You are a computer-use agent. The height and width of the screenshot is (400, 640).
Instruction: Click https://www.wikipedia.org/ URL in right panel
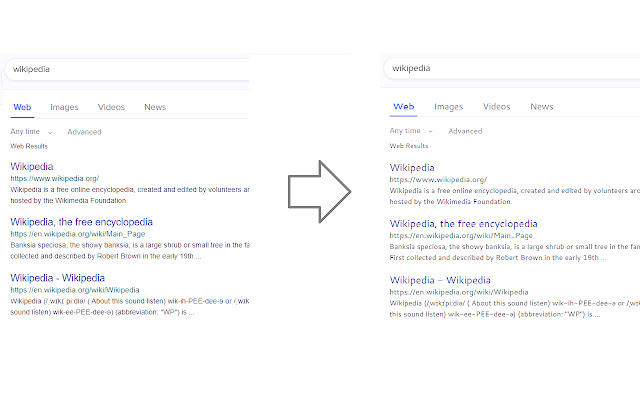pyautogui.click(x=438, y=180)
